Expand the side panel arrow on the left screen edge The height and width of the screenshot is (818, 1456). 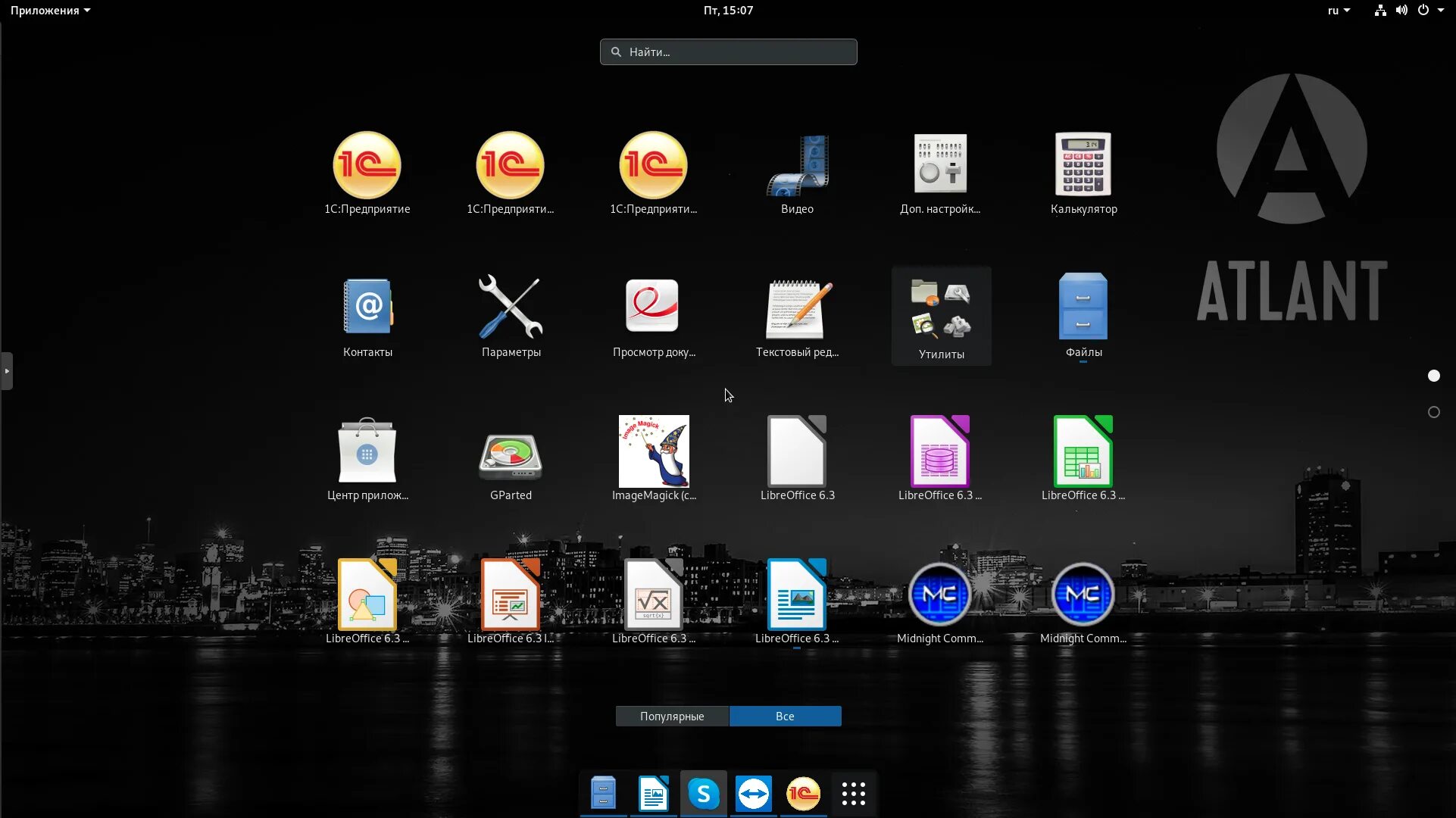coord(7,371)
